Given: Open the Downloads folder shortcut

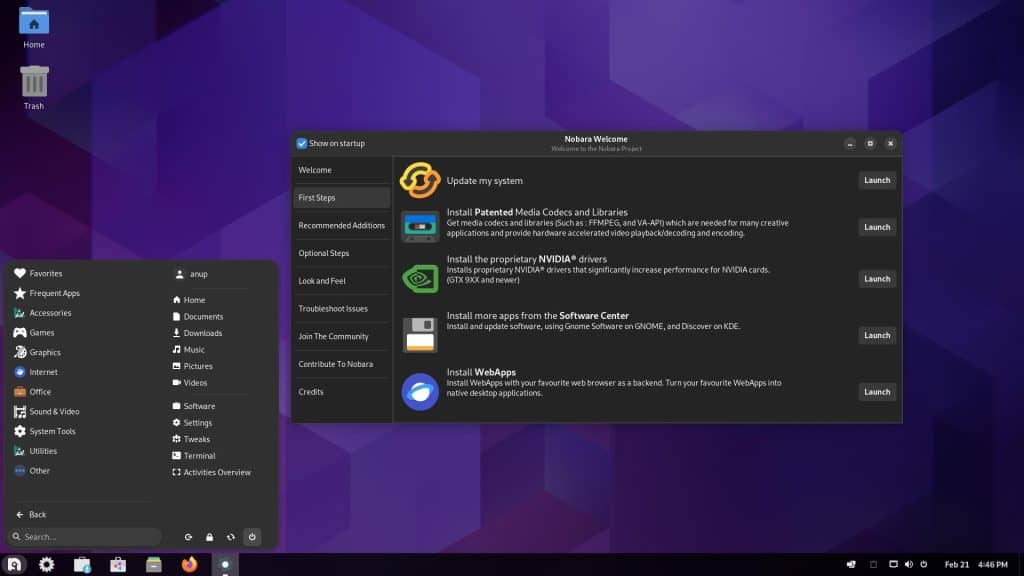Looking at the screenshot, I should pos(200,333).
